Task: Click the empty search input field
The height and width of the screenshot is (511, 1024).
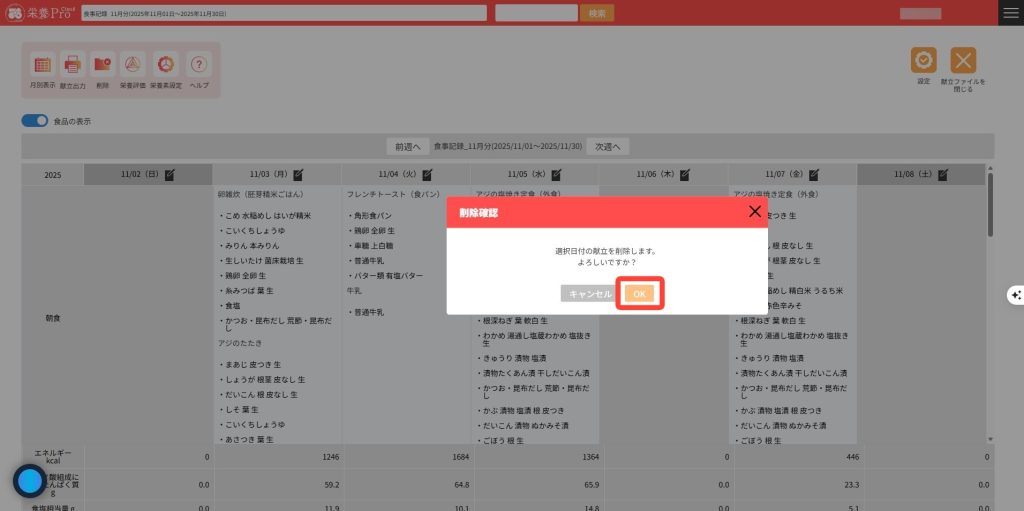Action: [x=536, y=13]
